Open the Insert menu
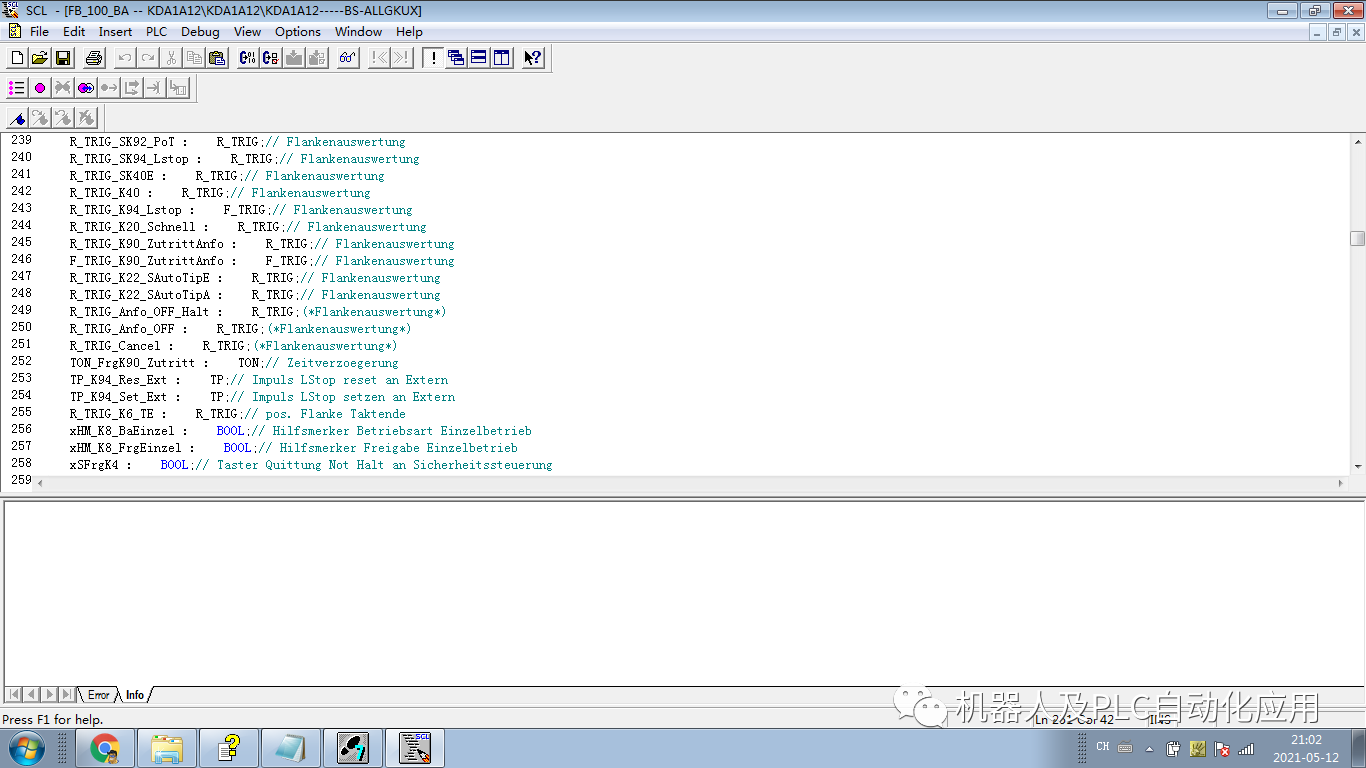 coord(115,31)
